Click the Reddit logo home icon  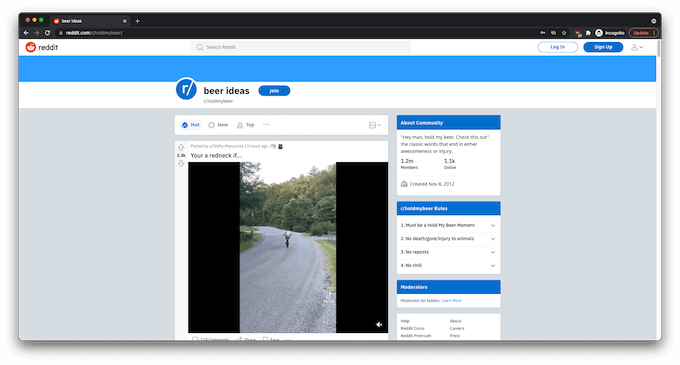click(x=30, y=47)
